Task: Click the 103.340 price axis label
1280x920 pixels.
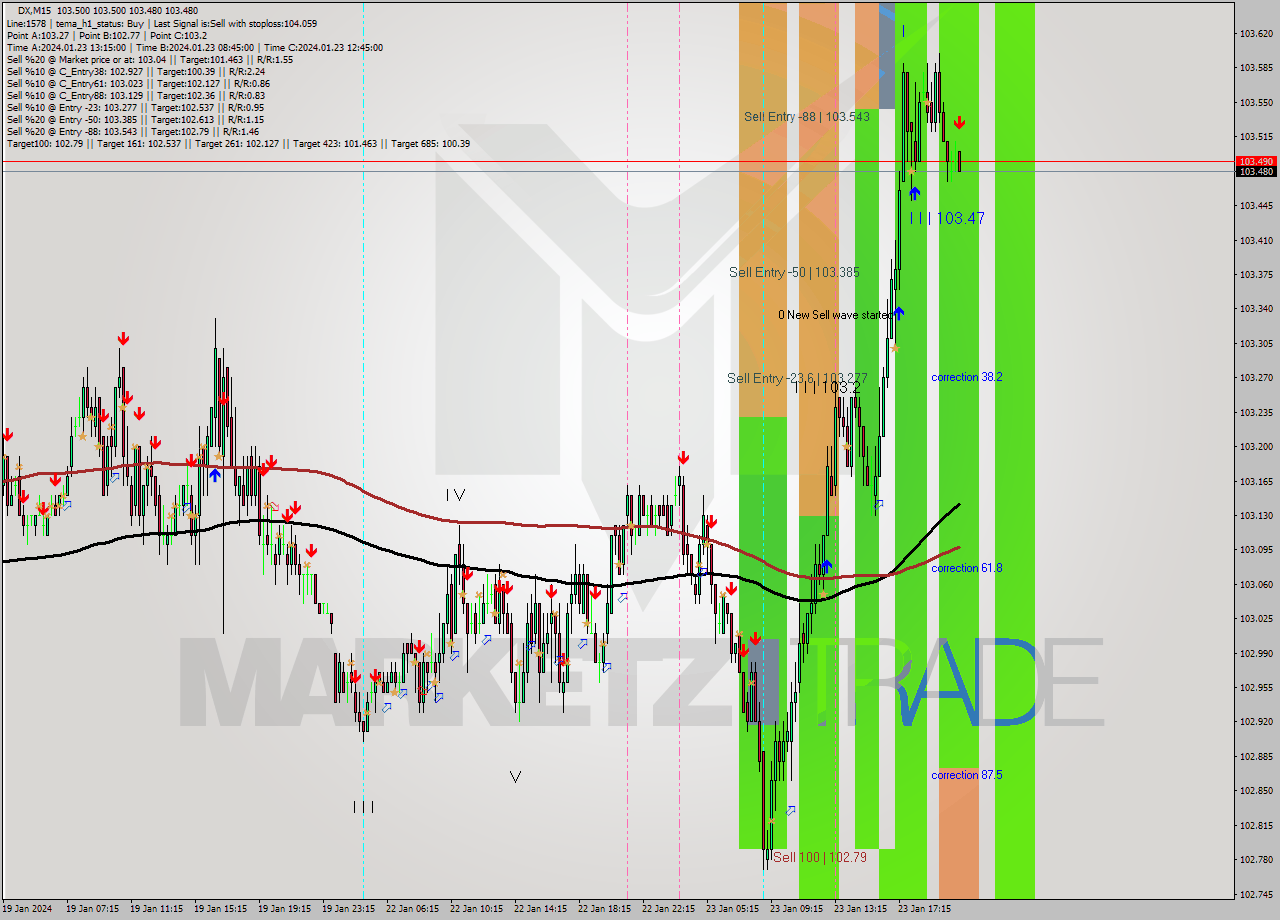Action: click(1256, 309)
